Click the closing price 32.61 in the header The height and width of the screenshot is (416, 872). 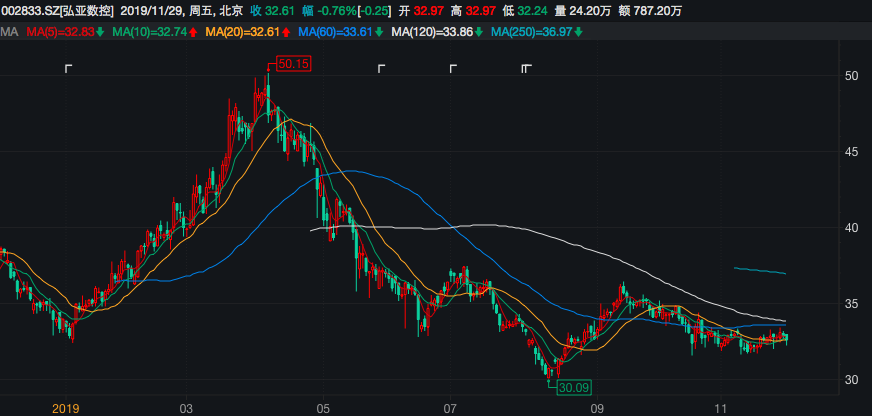tap(281, 11)
